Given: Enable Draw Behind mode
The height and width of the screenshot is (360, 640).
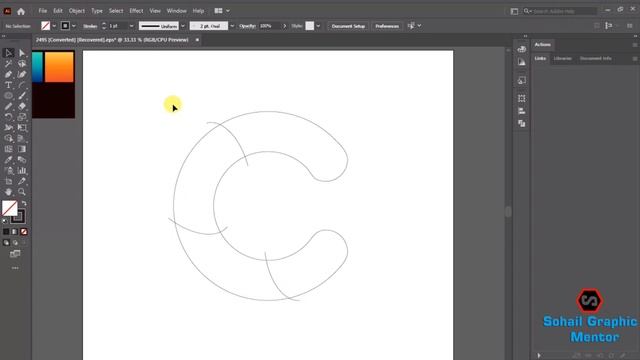Looking at the screenshot, I should pyautogui.click(x=15, y=242).
